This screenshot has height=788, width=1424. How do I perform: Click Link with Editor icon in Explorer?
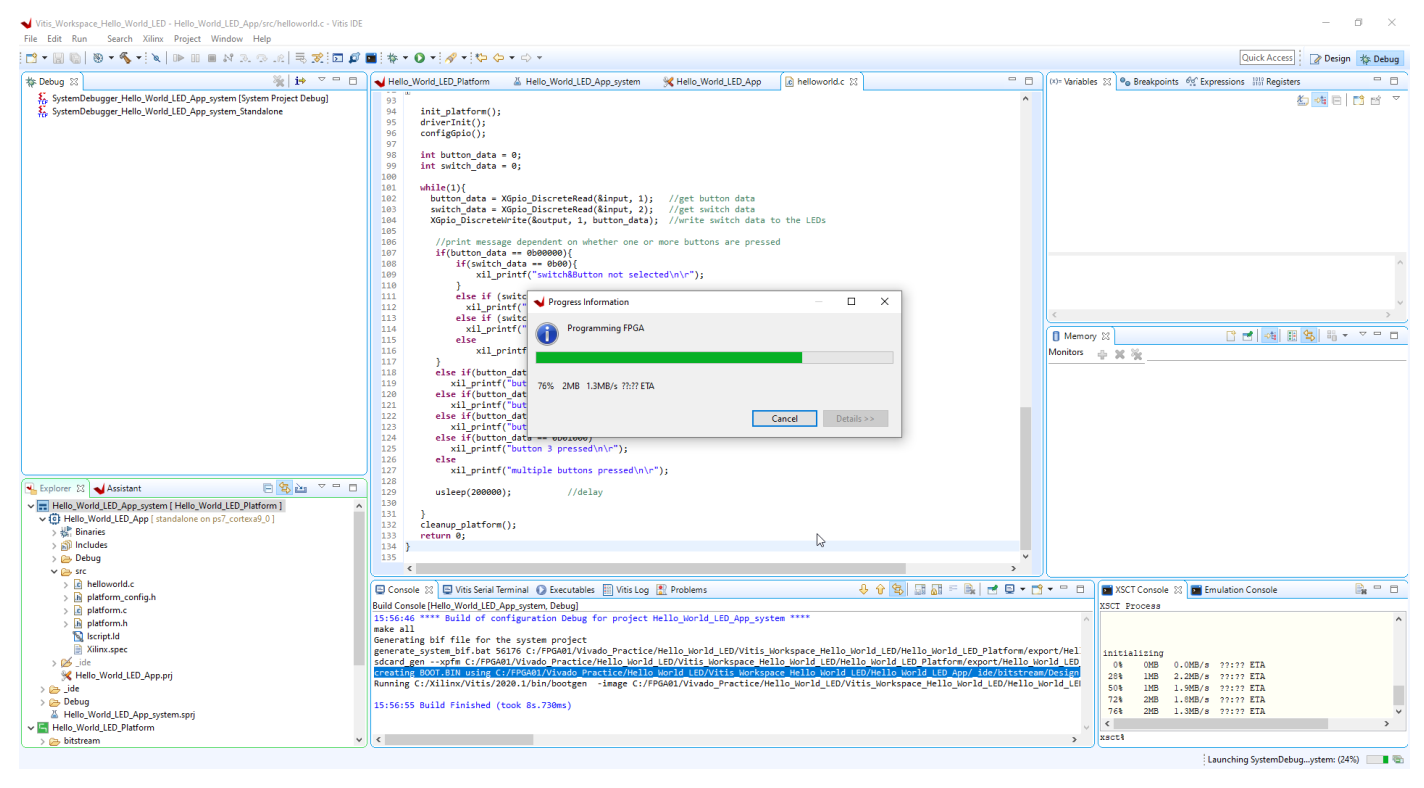[x=285, y=488]
